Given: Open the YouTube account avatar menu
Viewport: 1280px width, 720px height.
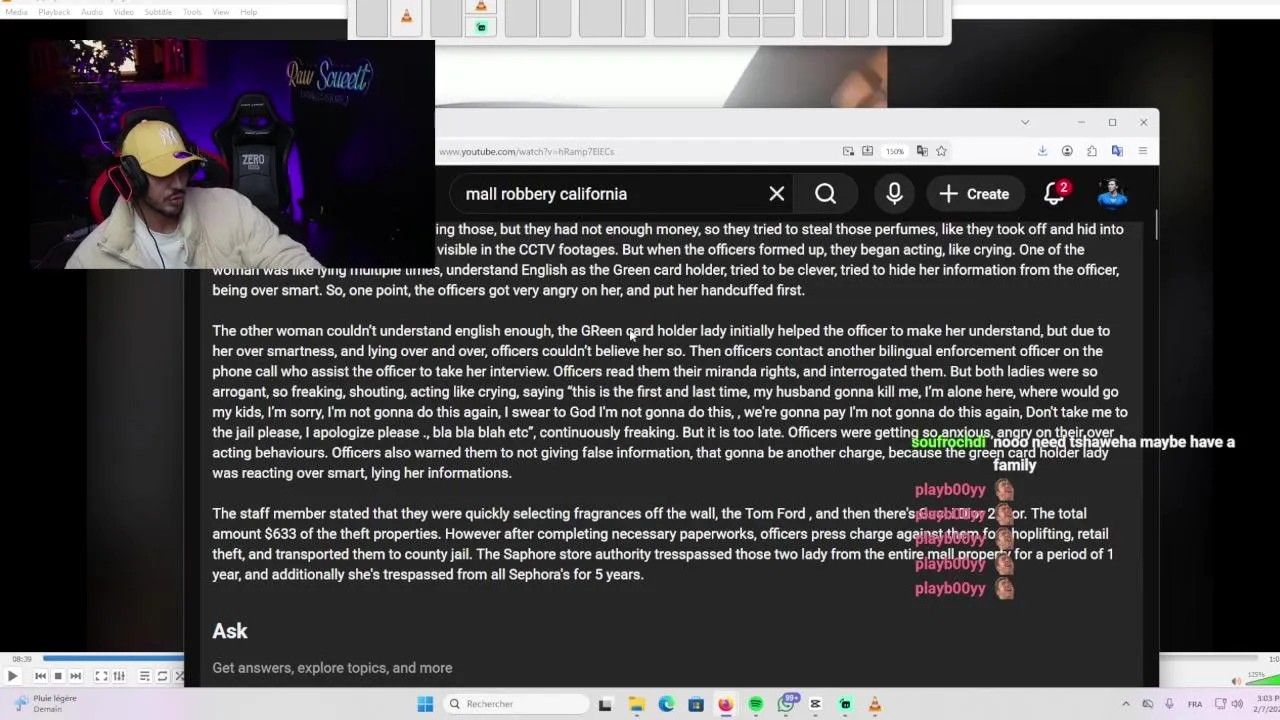Looking at the screenshot, I should (1112, 194).
